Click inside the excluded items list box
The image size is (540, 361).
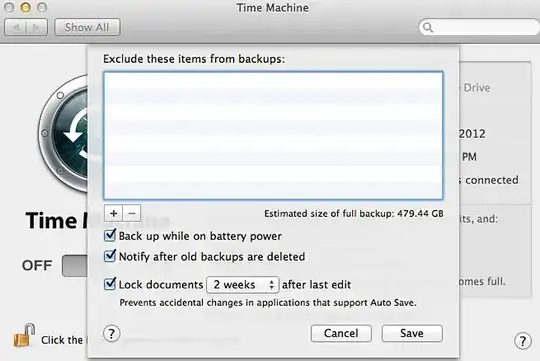pos(273,135)
